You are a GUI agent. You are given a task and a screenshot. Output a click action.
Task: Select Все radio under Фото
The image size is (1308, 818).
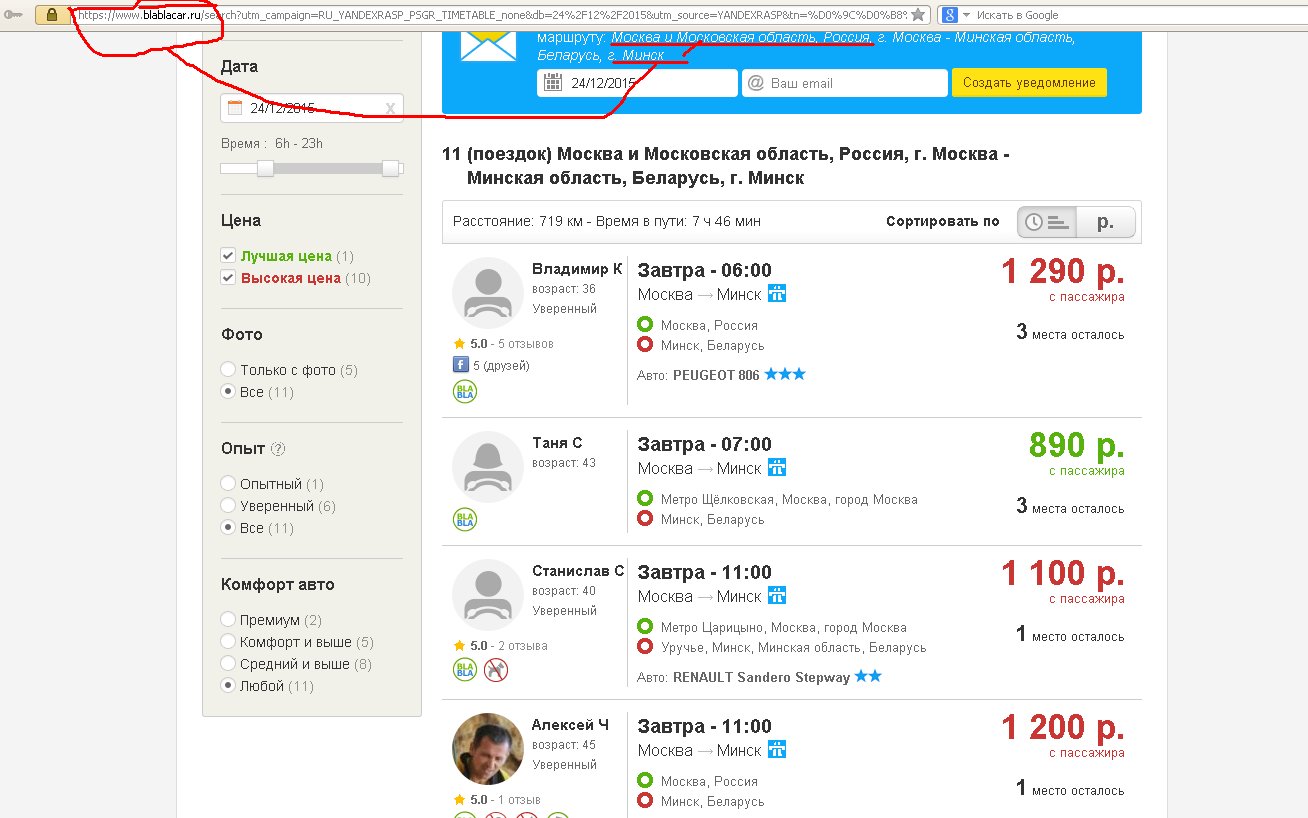(x=228, y=392)
